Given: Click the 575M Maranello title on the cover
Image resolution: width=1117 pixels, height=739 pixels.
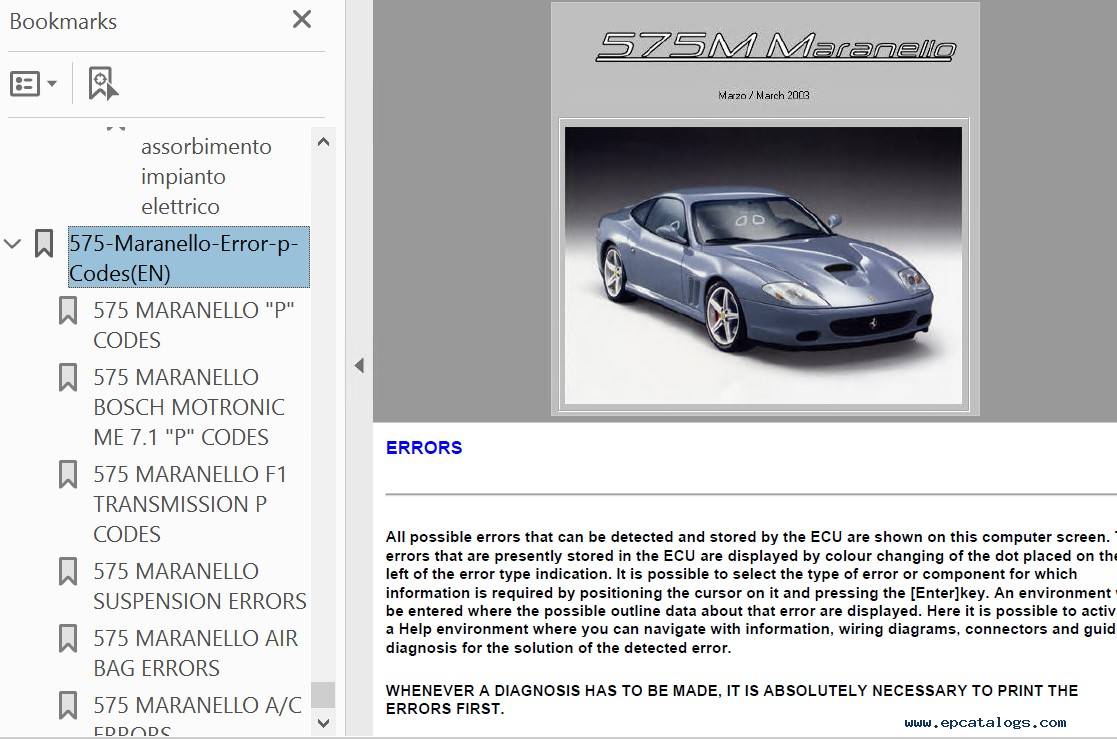Looking at the screenshot, I should [x=775, y=46].
